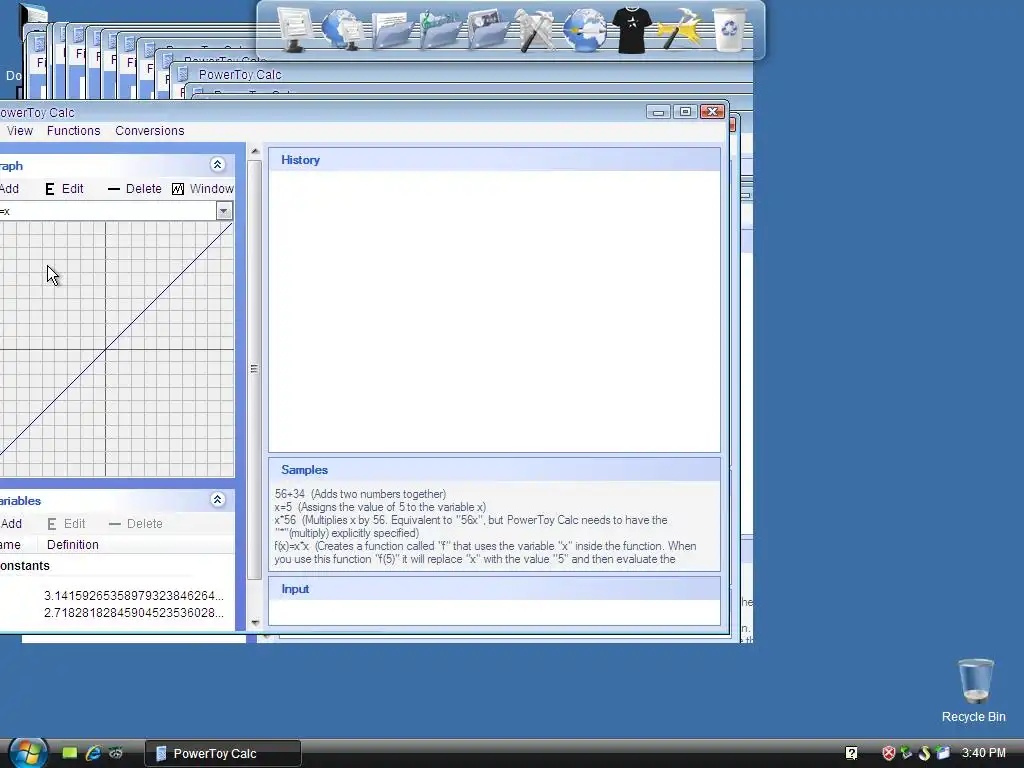Select the pi constant value 3.14159265...
1024x768 pixels.
pyautogui.click(x=133, y=596)
